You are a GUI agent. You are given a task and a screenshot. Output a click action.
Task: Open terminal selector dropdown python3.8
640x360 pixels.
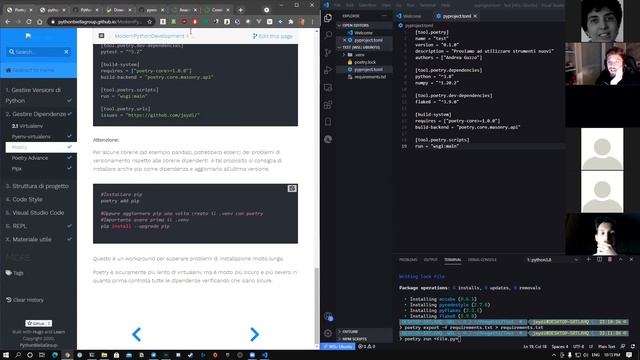(552, 260)
